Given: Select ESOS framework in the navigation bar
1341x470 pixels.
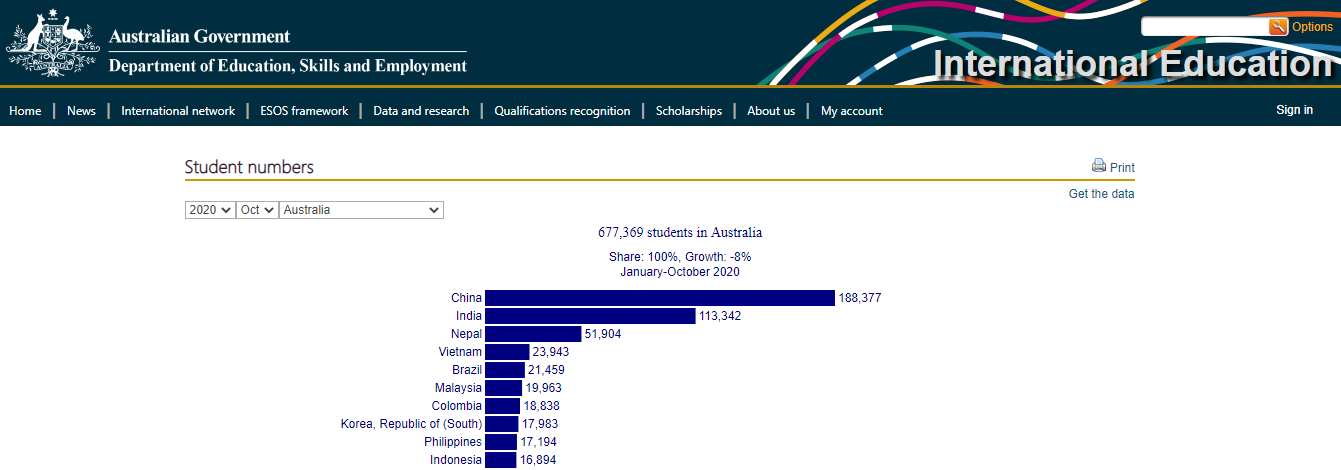Looking at the screenshot, I should coord(304,111).
